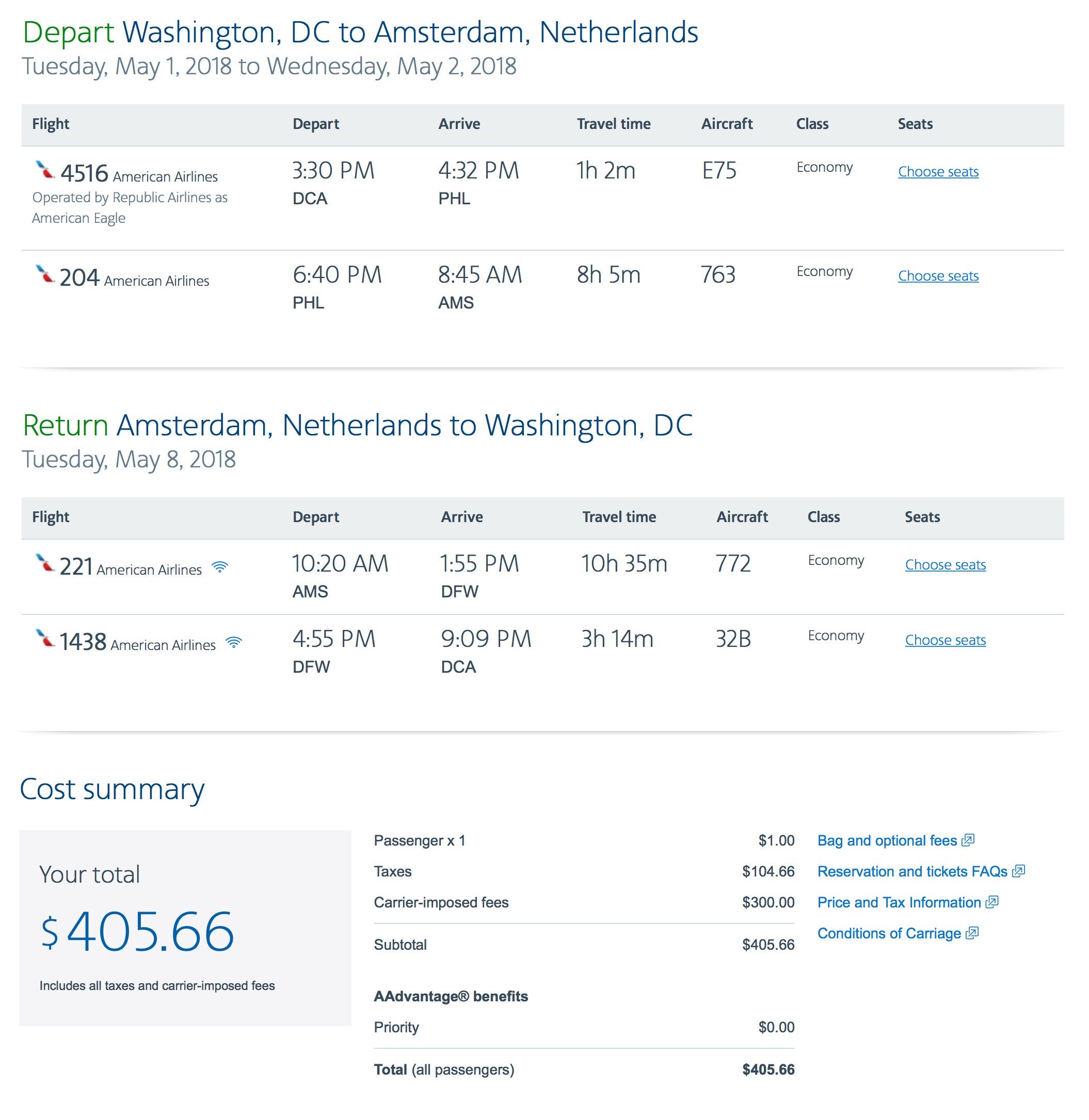The image size is (1089, 1120).
Task: Click American Airlines logo beside flight 1438
Action: pos(45,639)
